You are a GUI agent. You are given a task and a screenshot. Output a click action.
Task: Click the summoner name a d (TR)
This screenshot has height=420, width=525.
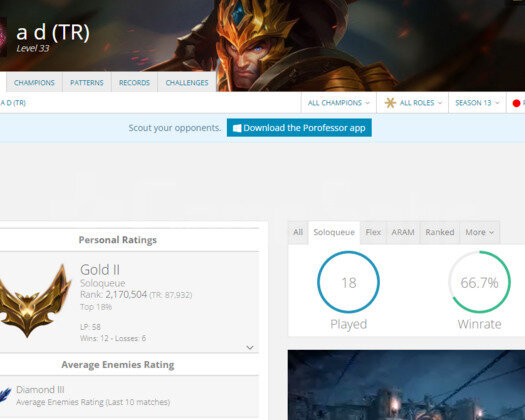coord(53,32)
